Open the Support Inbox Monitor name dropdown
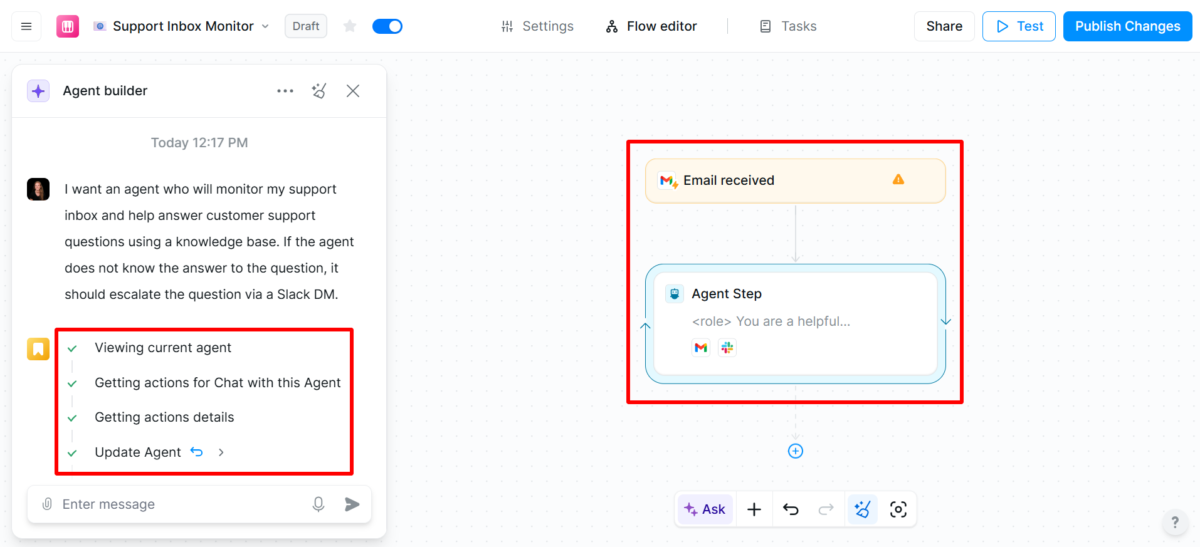This screenshot has width=1200, height=547. pyautogui.click(x=265, y=26)
